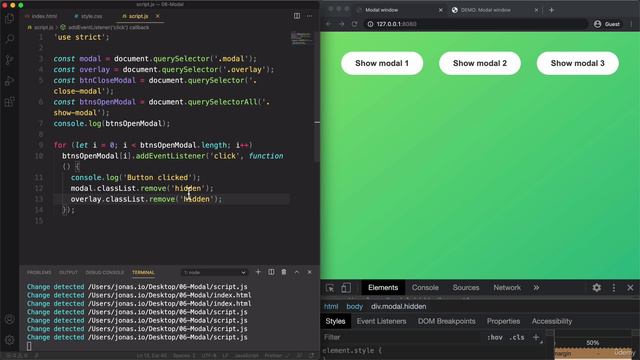Split the terminal panel
This screenshot has height=360, width=640.
click(271, 272)
